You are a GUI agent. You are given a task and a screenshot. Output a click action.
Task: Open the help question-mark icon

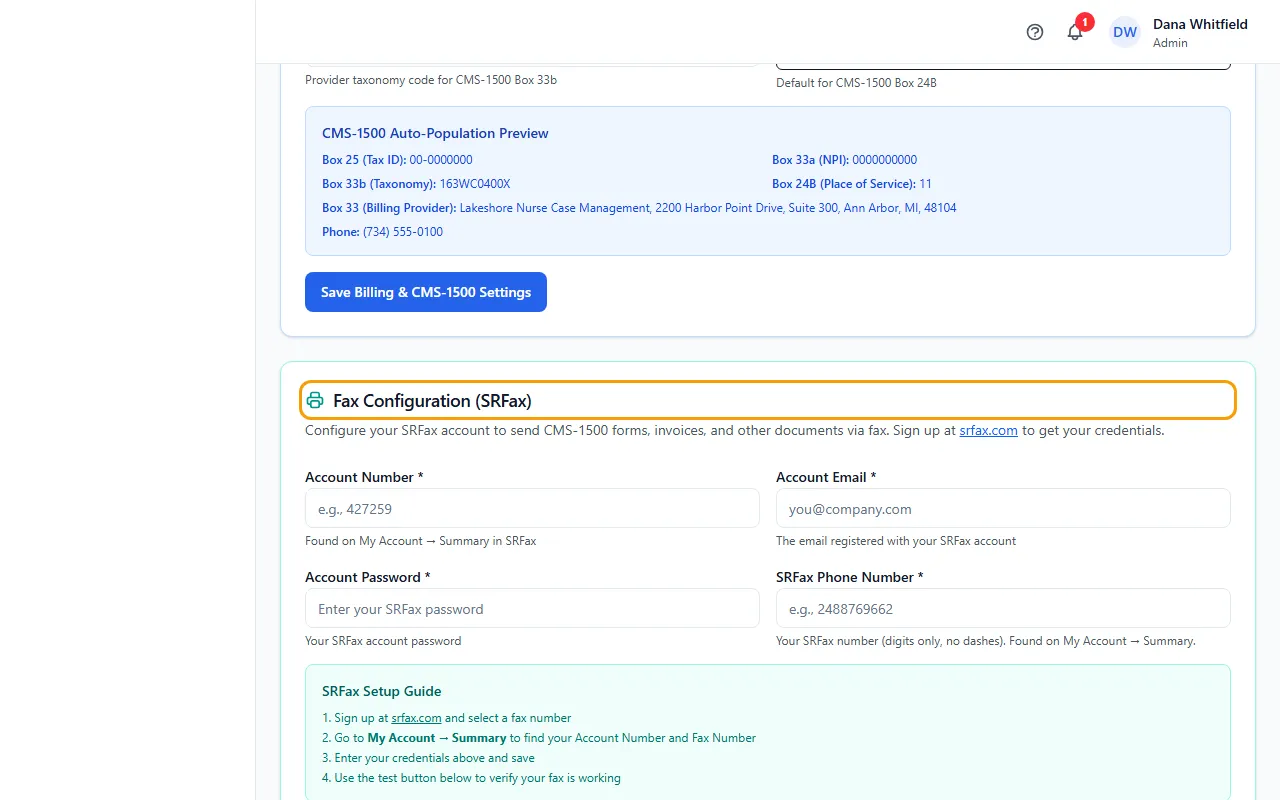tap(1035, 32)
